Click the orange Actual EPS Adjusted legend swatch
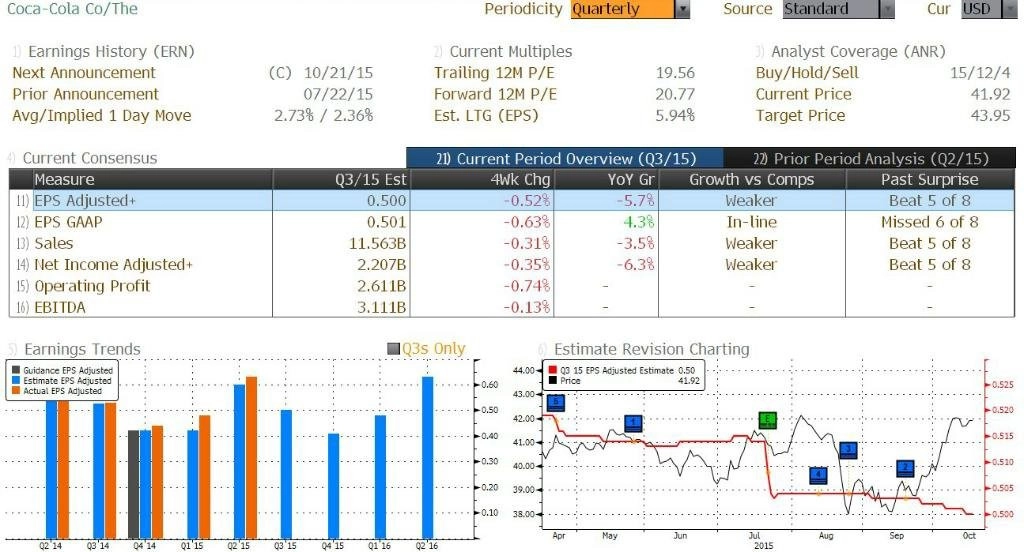 16,391
